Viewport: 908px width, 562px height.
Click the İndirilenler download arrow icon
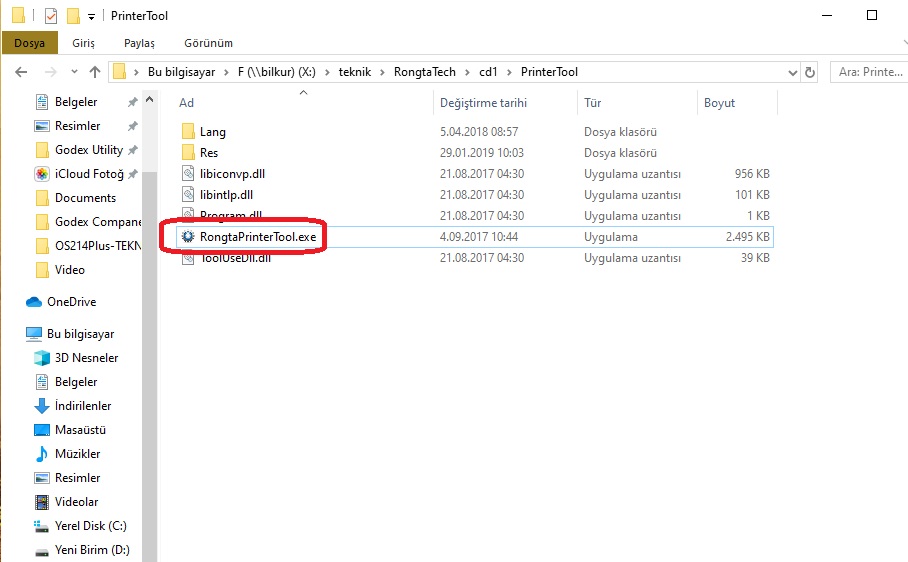(x=42, y=406)
